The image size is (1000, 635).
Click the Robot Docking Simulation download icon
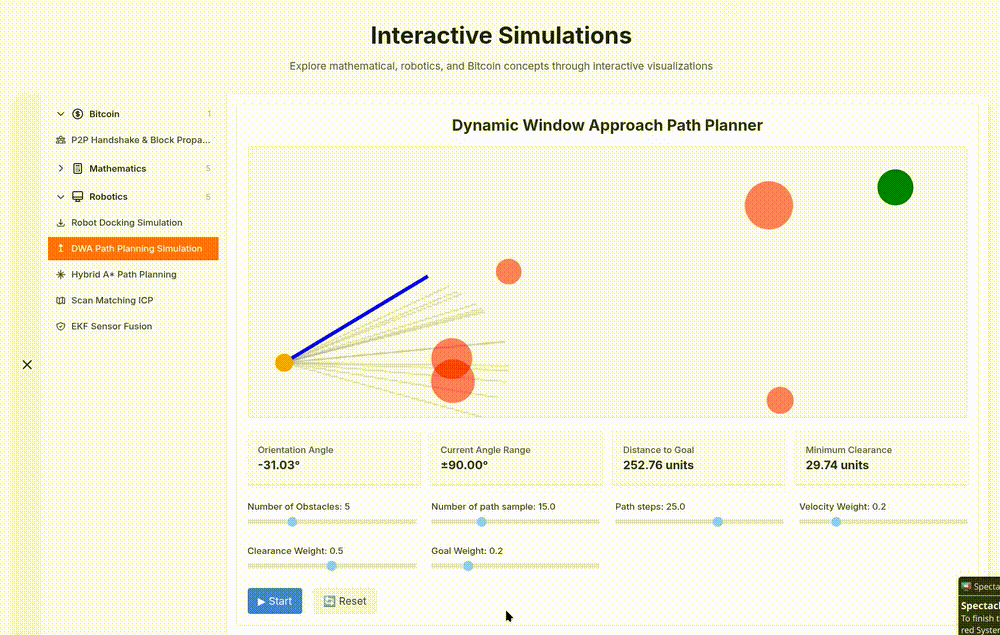61,222
